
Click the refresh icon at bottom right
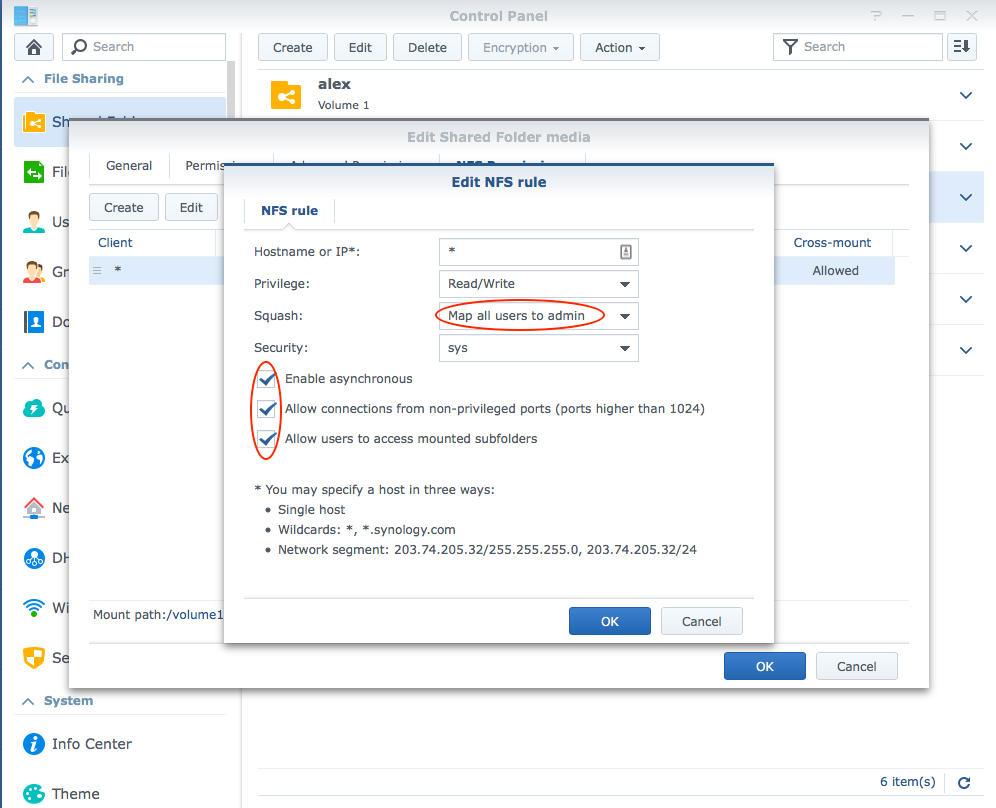point(964,783)
